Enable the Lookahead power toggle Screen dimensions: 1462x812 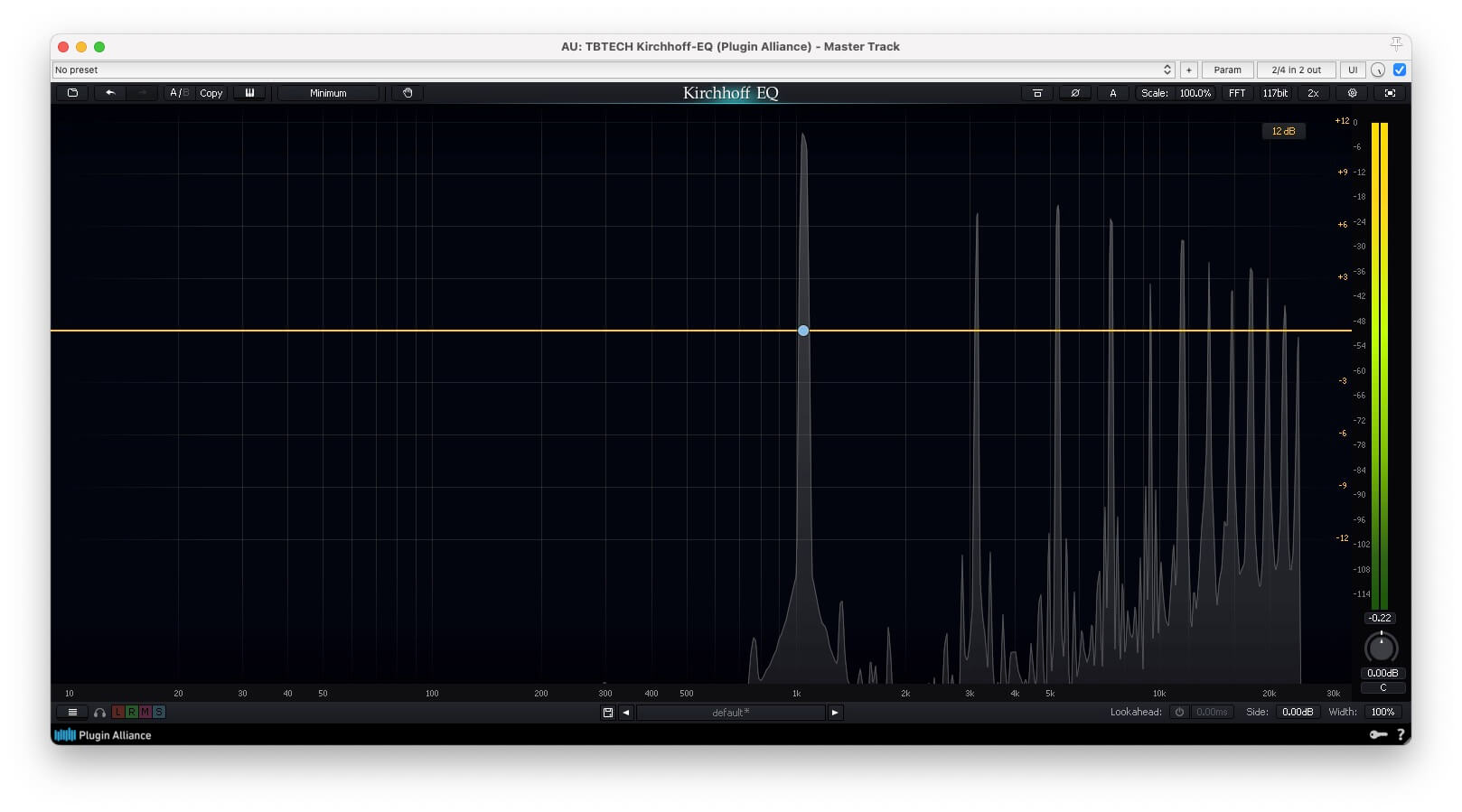point(1179,713)
